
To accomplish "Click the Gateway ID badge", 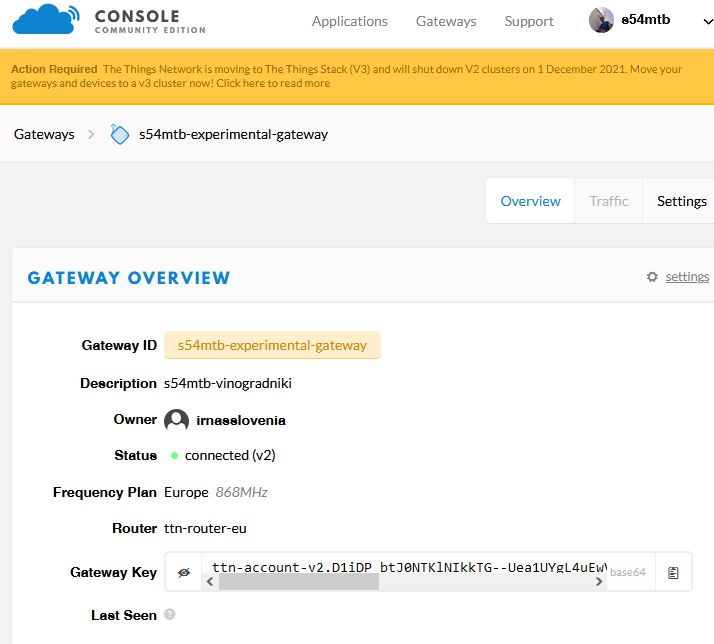I will tap(272, 345).
